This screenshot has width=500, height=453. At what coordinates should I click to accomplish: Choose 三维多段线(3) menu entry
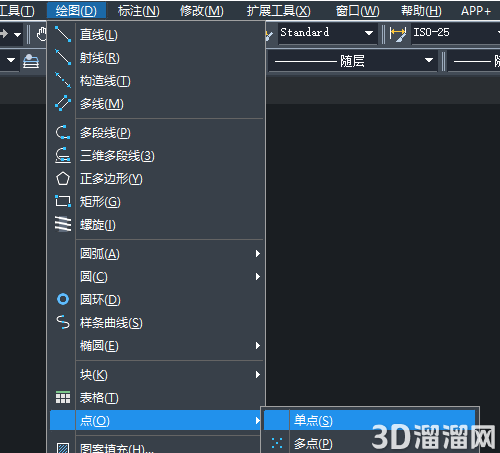pos(157,156)
